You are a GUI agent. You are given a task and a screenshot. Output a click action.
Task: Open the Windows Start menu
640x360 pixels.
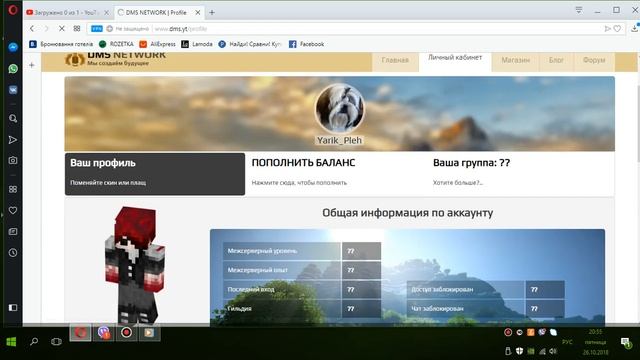(11, 342)
